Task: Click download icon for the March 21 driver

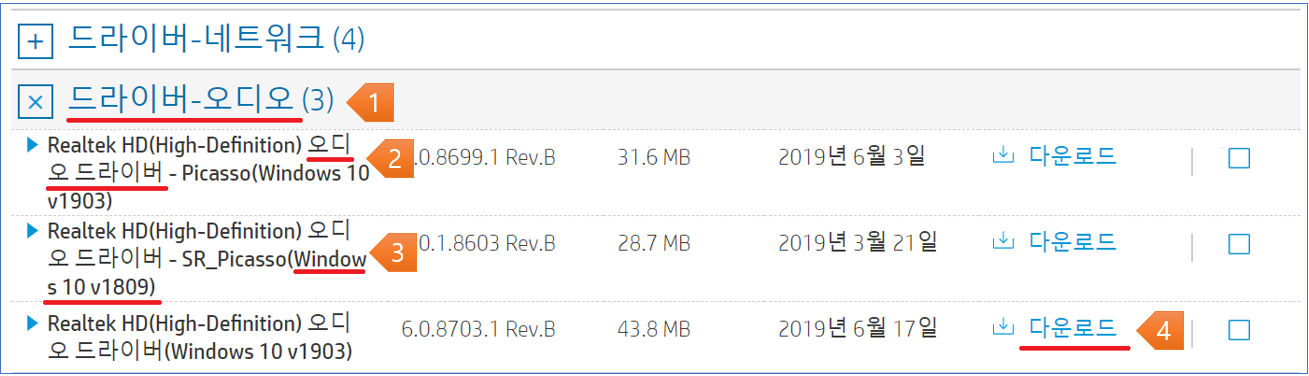Action: coord(1002,241)
